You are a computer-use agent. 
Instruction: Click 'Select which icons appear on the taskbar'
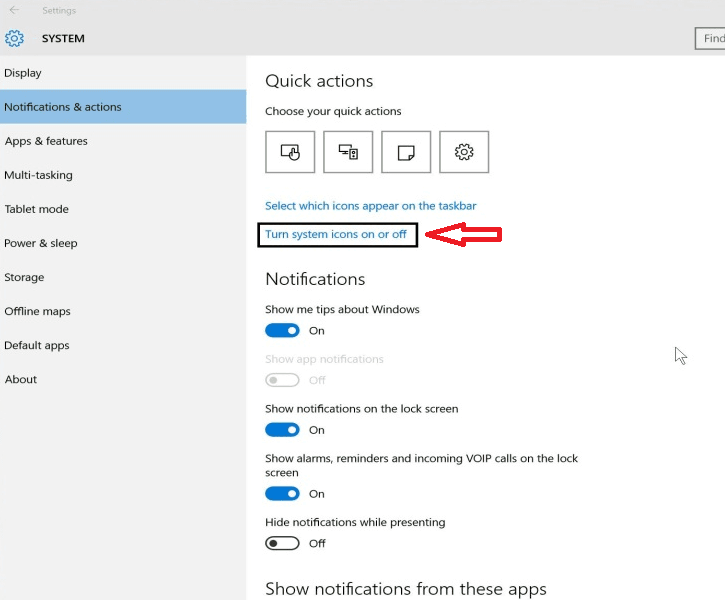(370, 206)
